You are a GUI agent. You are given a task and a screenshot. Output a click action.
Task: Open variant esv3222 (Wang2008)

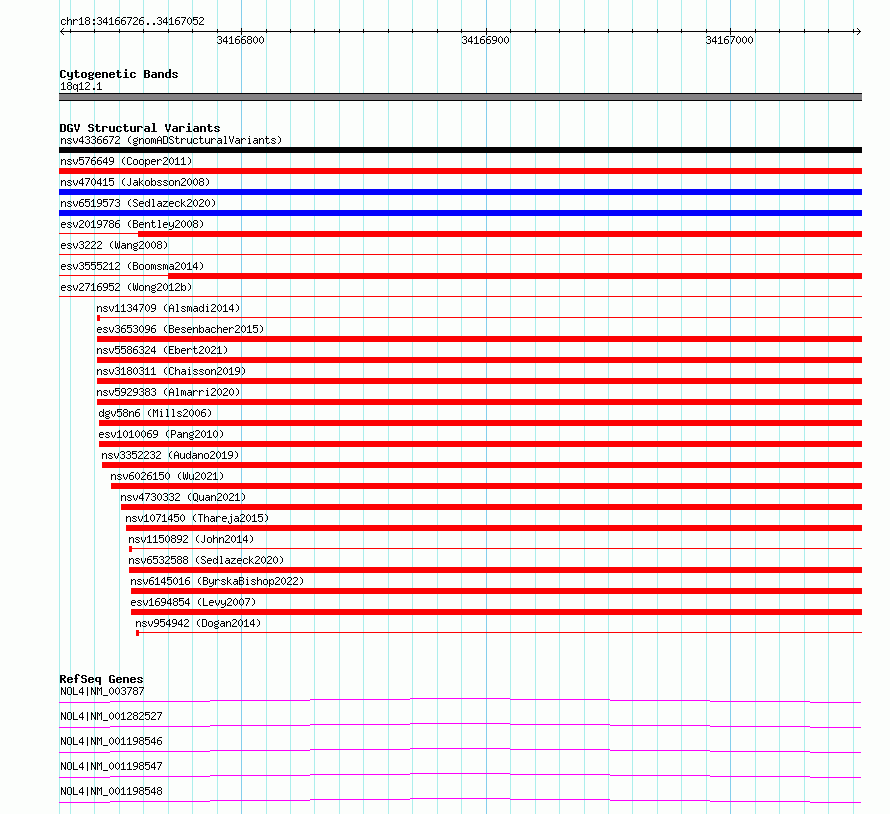[114, 245]
